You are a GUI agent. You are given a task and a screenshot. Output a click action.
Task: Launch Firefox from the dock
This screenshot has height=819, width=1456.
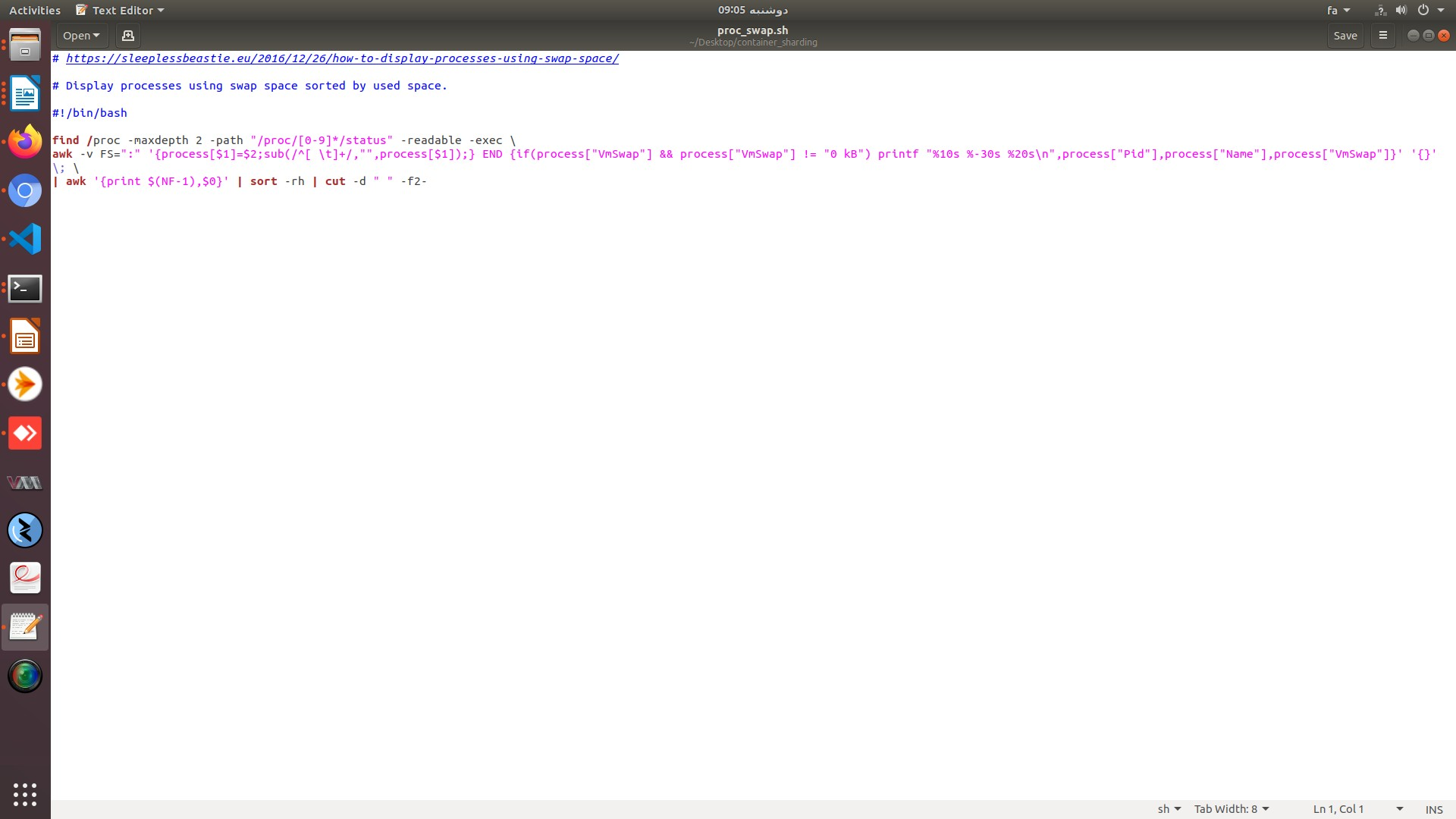click(25, 142)
